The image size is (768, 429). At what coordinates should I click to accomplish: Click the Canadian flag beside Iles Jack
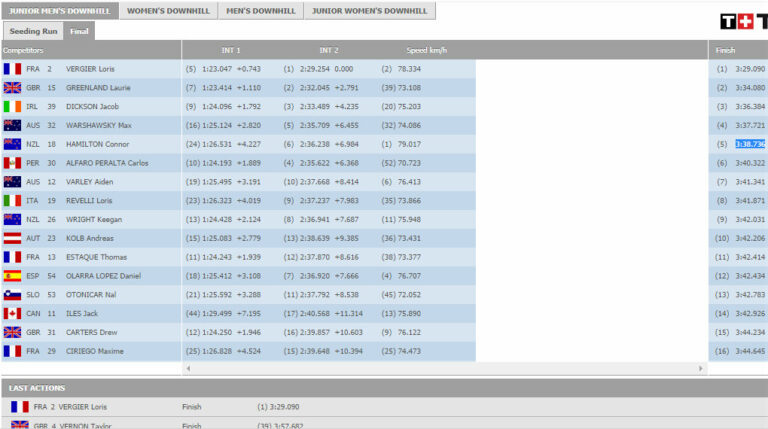pos(12,313)
